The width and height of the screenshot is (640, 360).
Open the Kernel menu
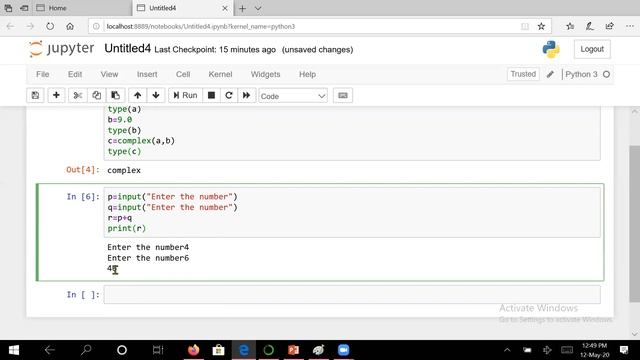[220, 74]
